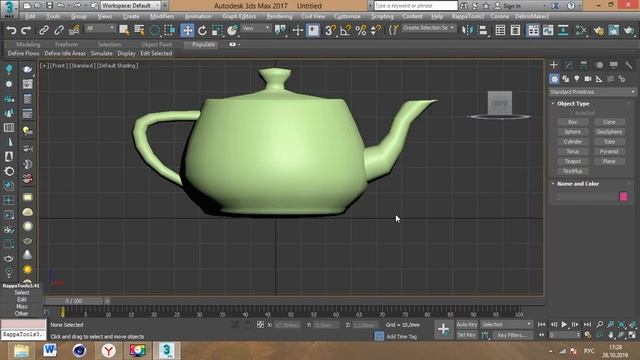Toggle Window/Crossing selection mode
The height and width of the screenshot is (360, 640).
(x=169, y=30)
